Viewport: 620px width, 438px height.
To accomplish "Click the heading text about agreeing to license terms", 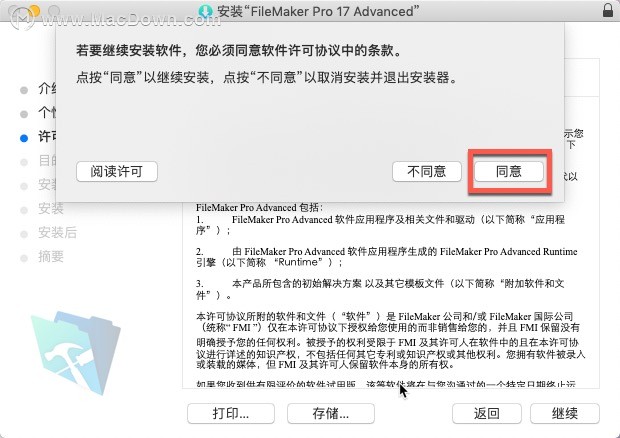I will (239, 50).
